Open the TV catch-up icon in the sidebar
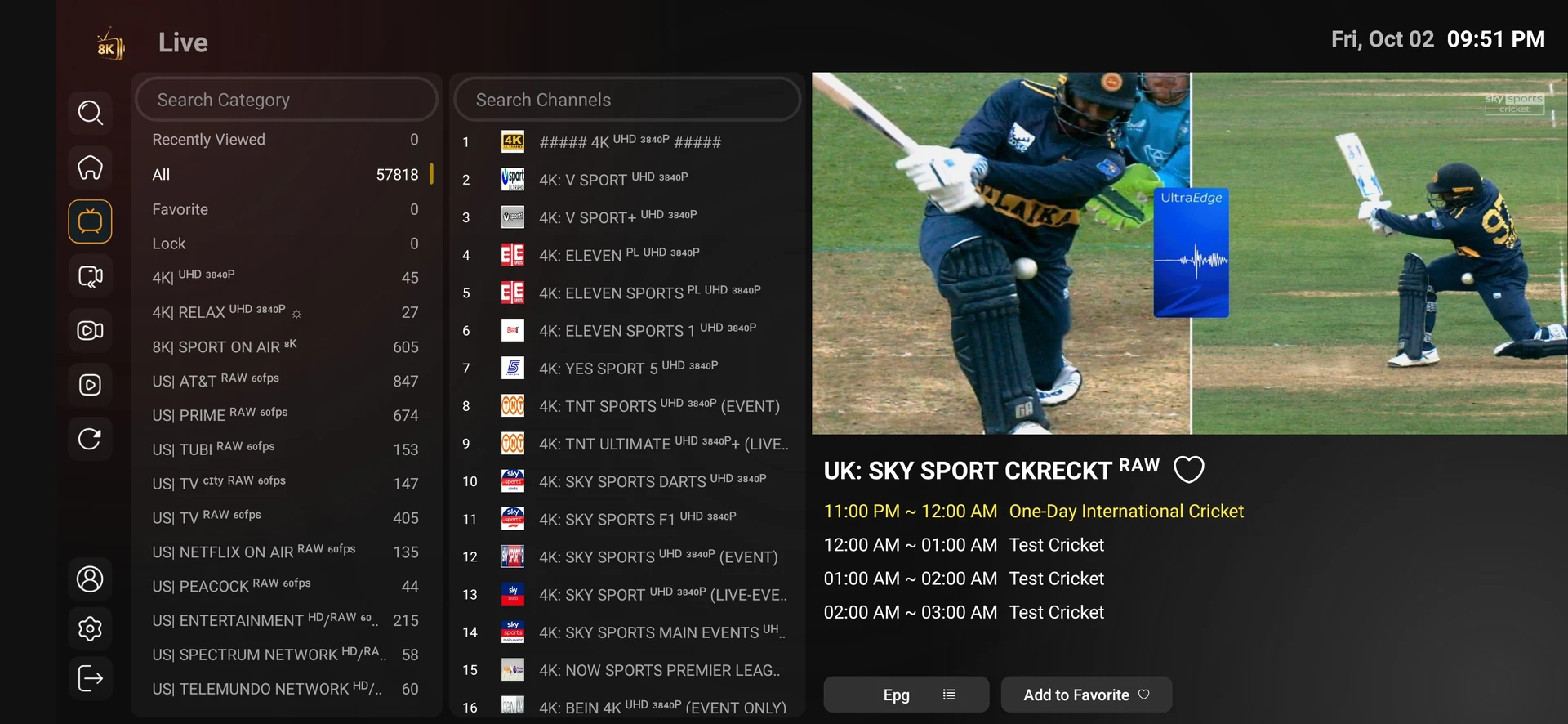 [x=90, y=276]
